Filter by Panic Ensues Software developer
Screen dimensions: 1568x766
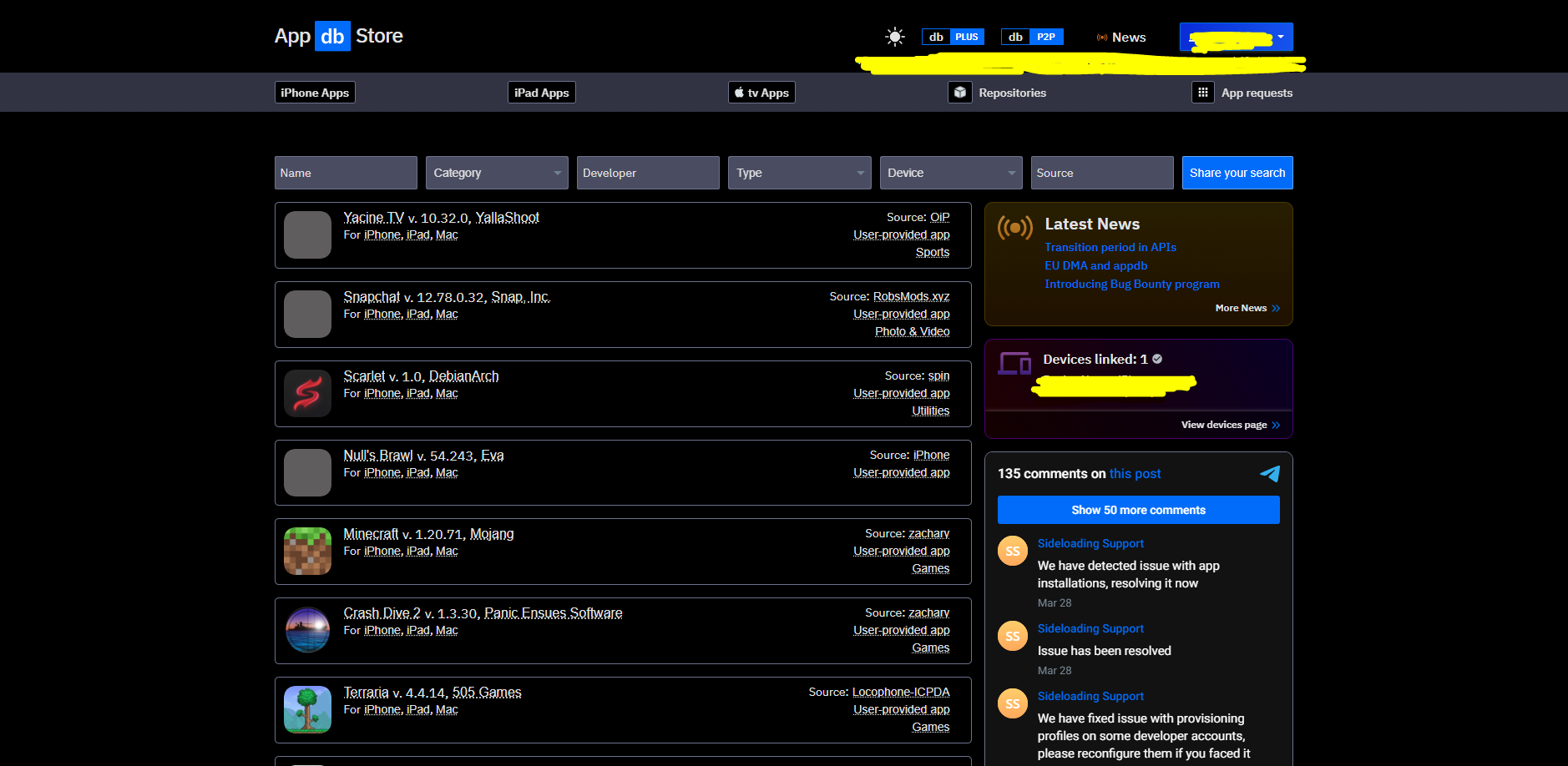[x=554, y=613]
